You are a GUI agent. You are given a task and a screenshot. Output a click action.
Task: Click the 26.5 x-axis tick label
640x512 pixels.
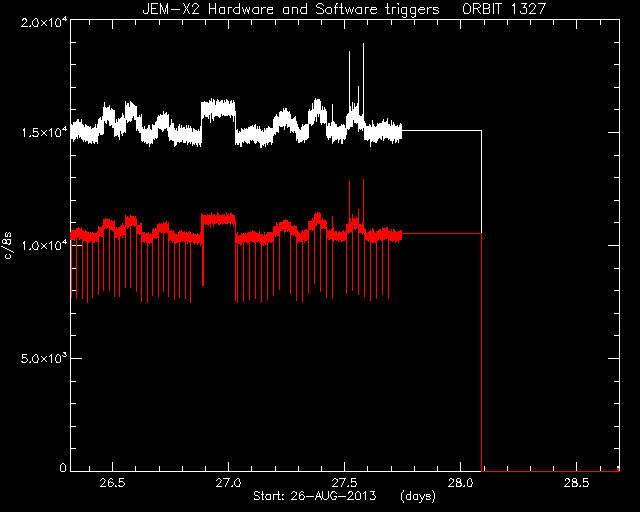113,483
